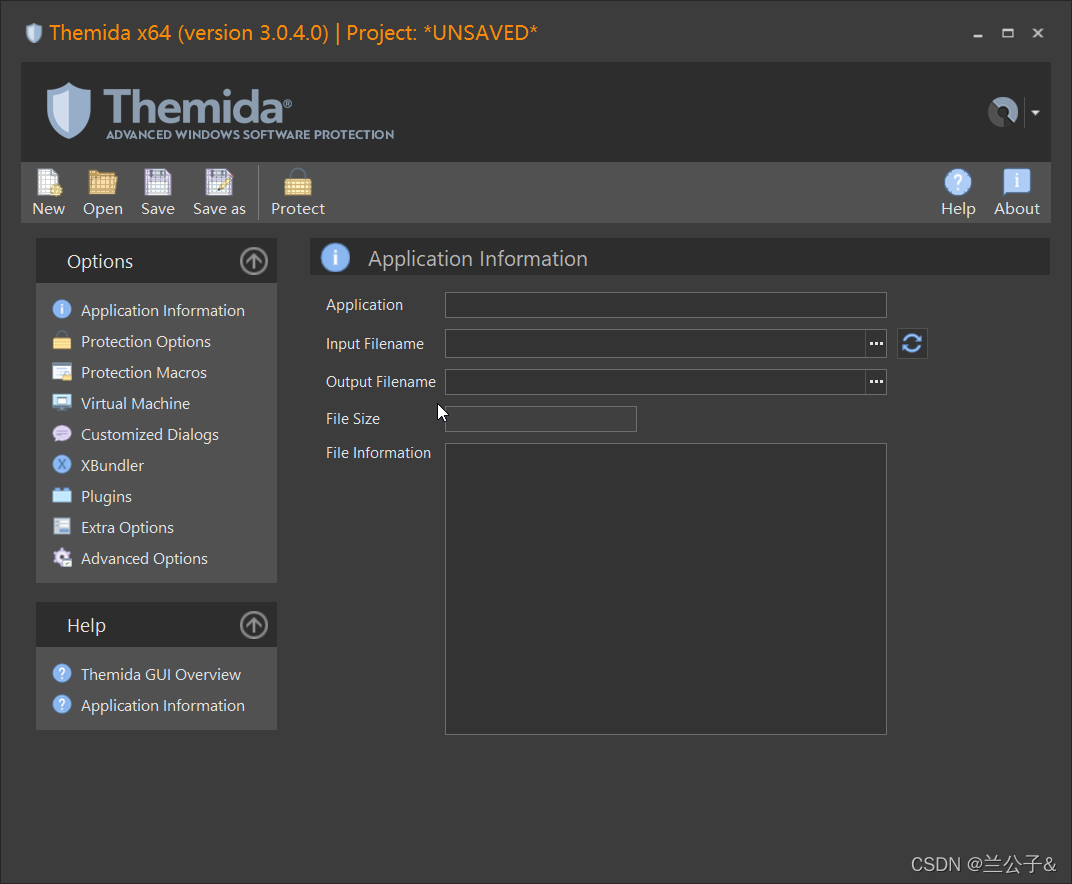Click the Application name input field
The width and height of the screenshot is (1072, 884).
pos(665,305)
